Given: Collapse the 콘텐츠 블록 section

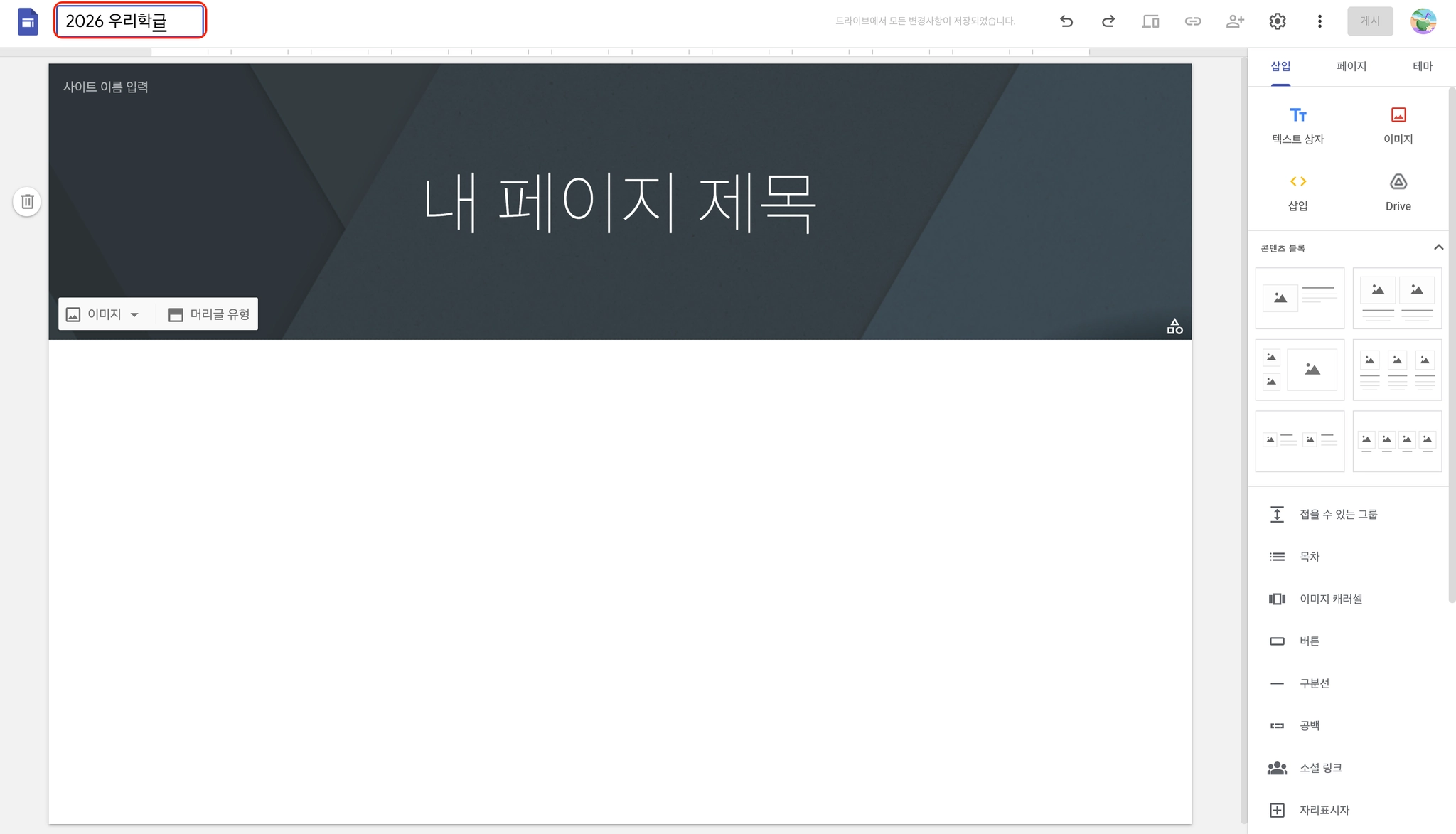Looking at the screenshot, I should point(1438,247).
